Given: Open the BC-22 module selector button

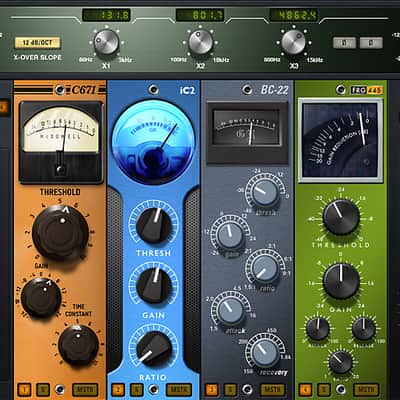Looking at the screenshot, I should (x=247, y=90).
